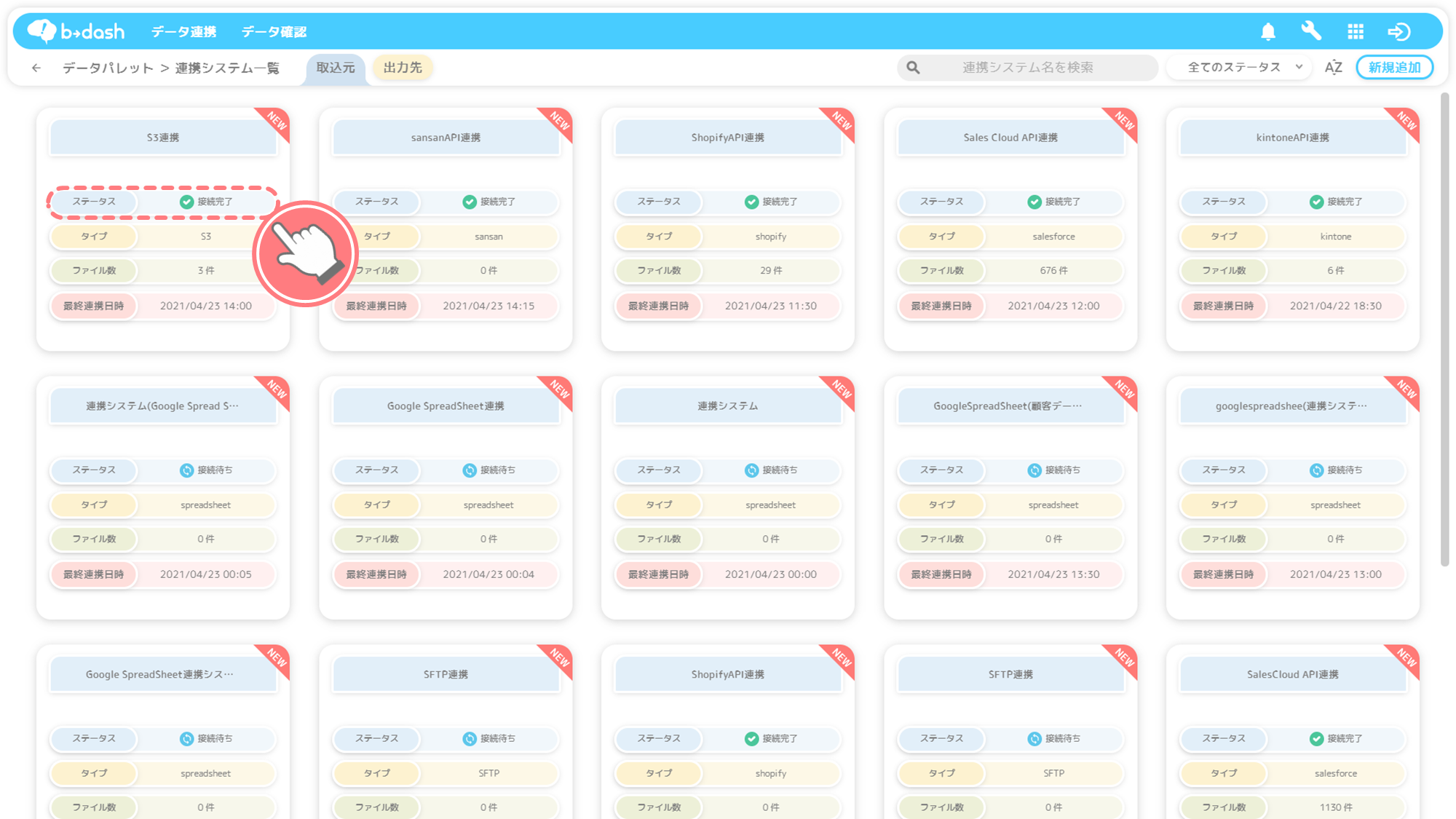Click the データパレット breadcrumb
Image resolution: width=1456 pixels, height=819 pixels.
(108, 68)
